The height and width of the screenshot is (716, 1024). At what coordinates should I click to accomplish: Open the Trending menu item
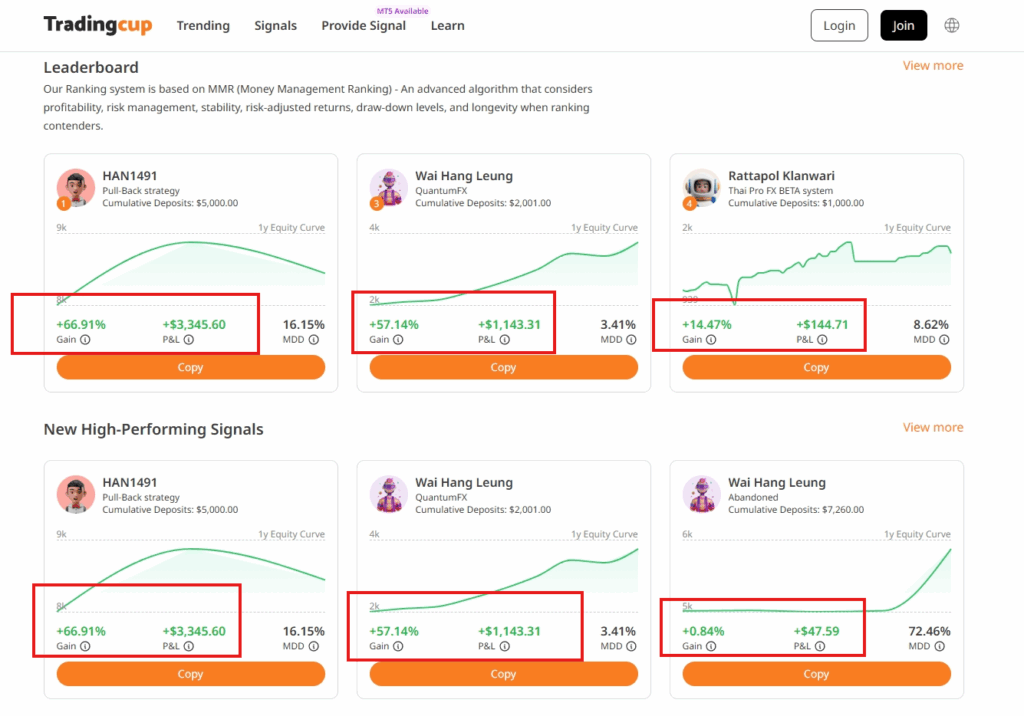pos(203,26)
